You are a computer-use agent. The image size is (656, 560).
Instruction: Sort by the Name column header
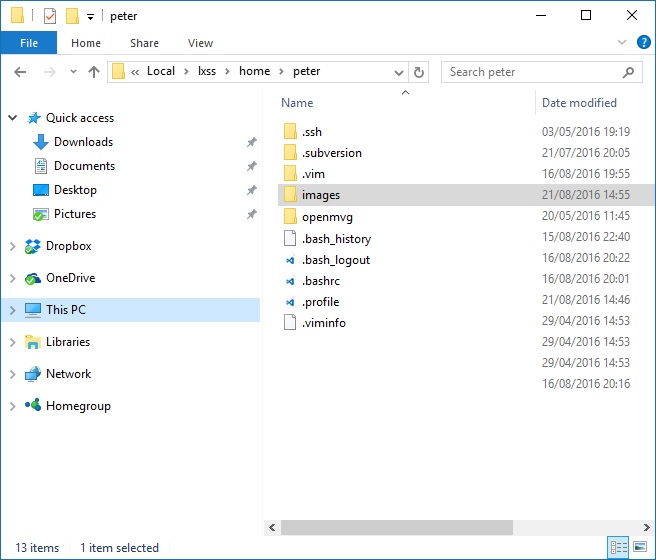[297, 103]
